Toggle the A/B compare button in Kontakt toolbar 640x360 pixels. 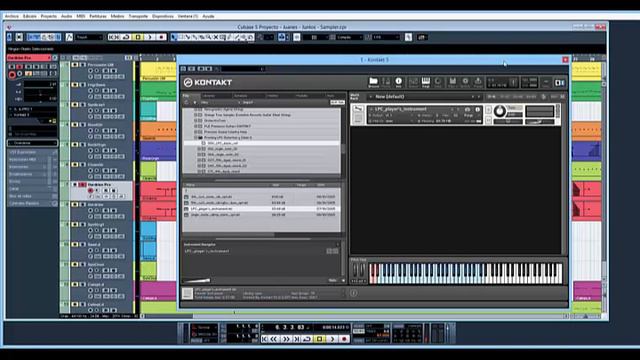tap(560, 82)
